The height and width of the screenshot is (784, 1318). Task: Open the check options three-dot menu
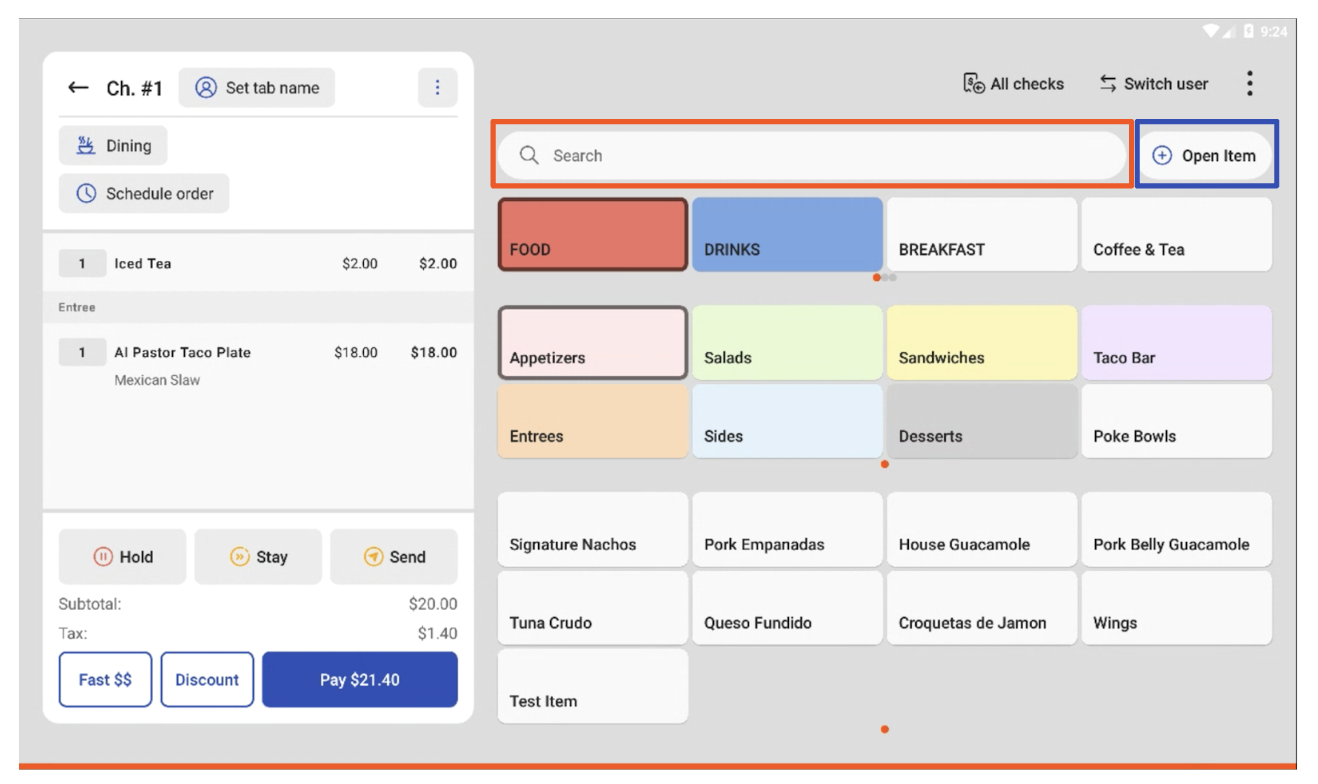[x=436, y=87]
